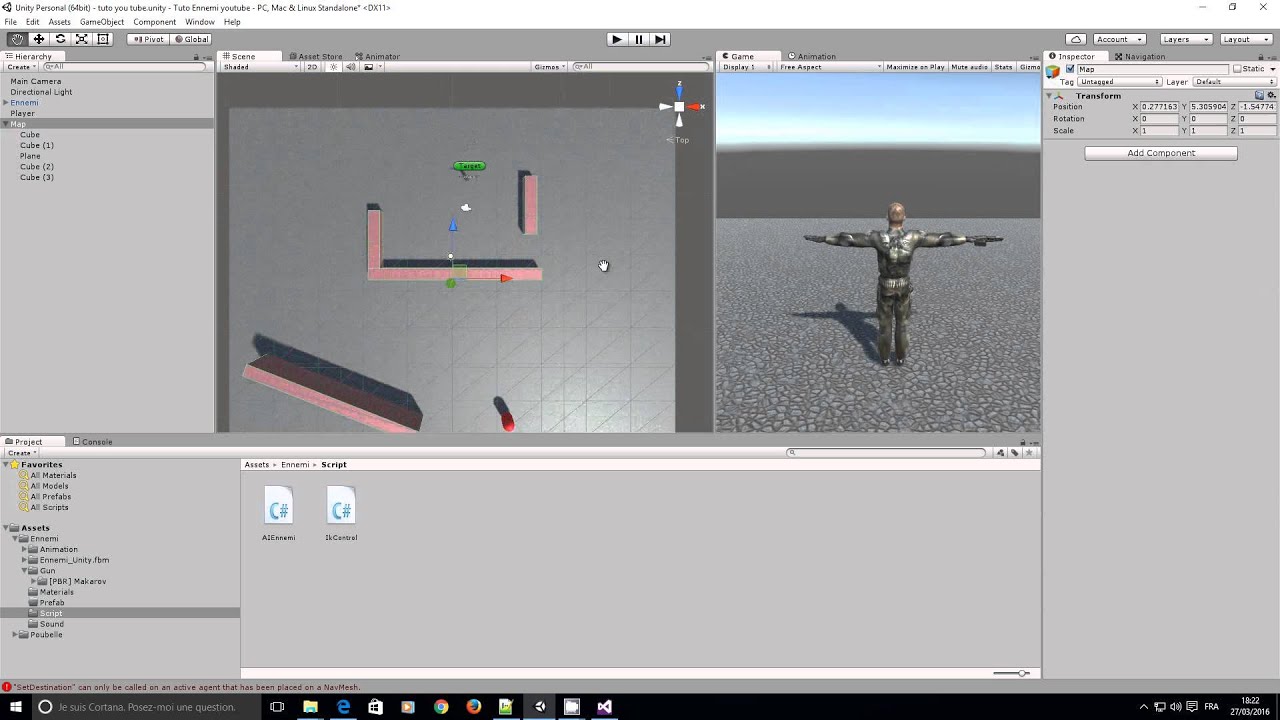Open Account dropdown
This screenshot has width=1280, height=720.
pyautogui.click(x=1118, y=39)
